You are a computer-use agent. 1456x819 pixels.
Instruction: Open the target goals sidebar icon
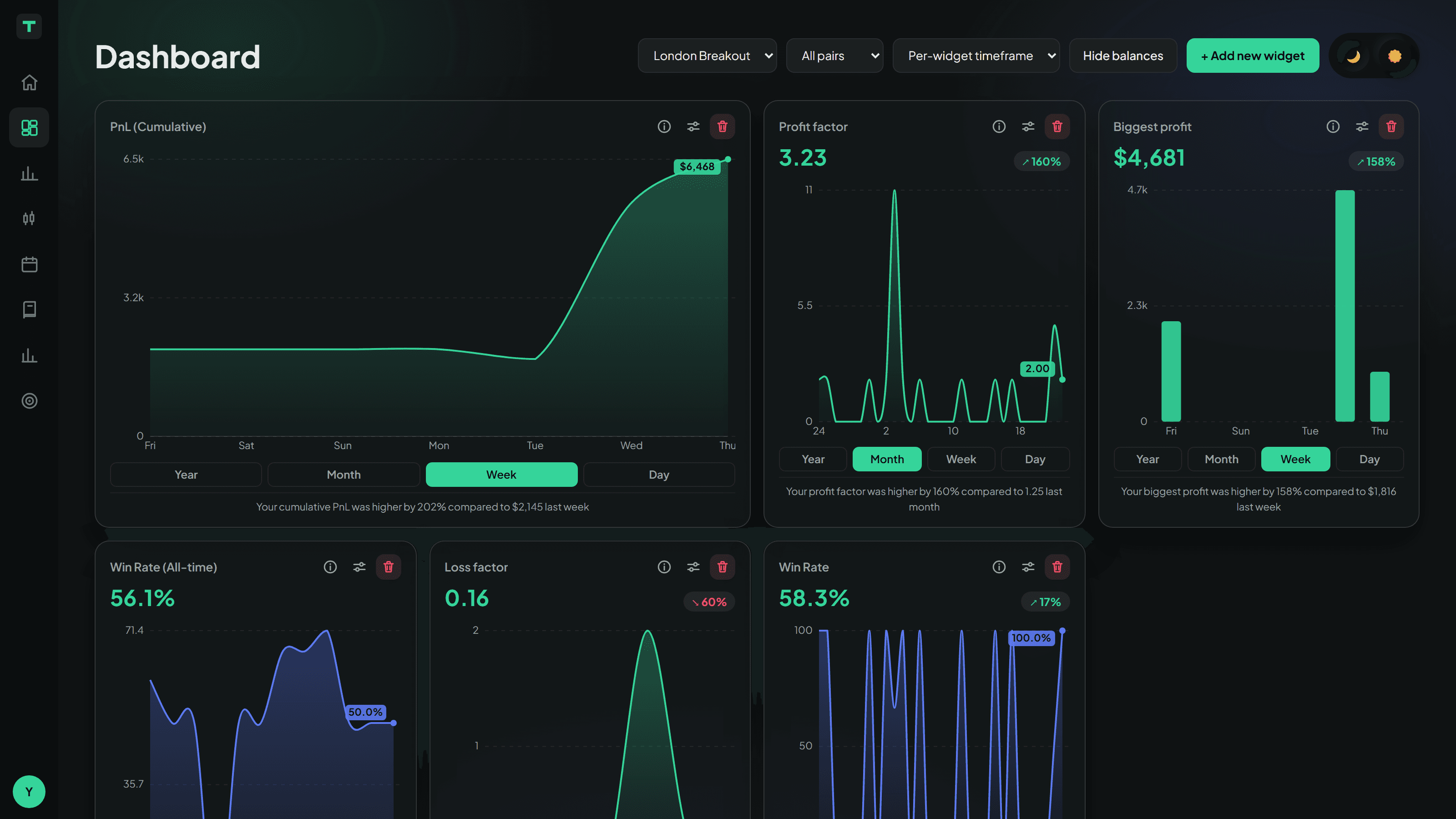click(30, 401)
